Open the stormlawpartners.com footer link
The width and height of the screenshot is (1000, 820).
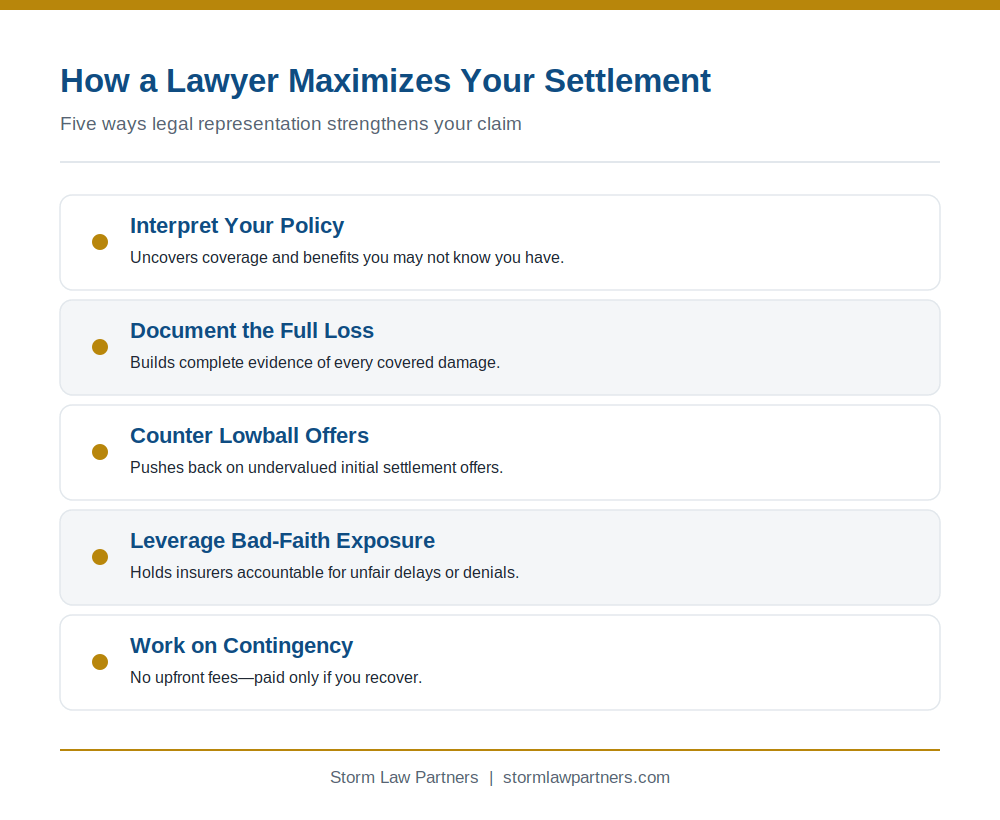point(586,778)
